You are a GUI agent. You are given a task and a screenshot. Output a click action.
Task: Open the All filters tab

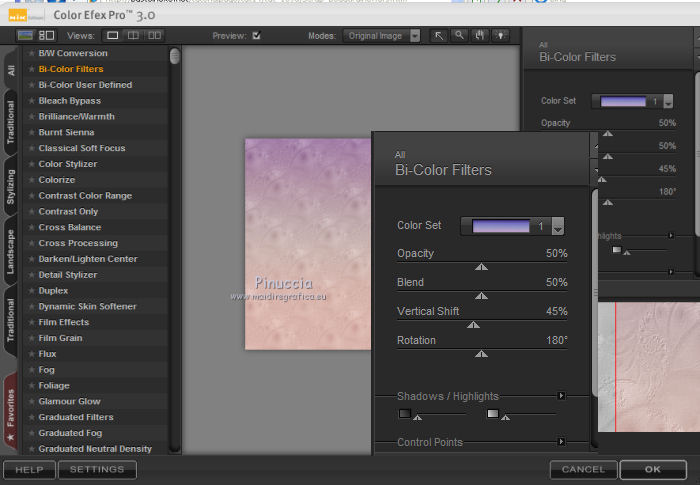tap(11, 70)
